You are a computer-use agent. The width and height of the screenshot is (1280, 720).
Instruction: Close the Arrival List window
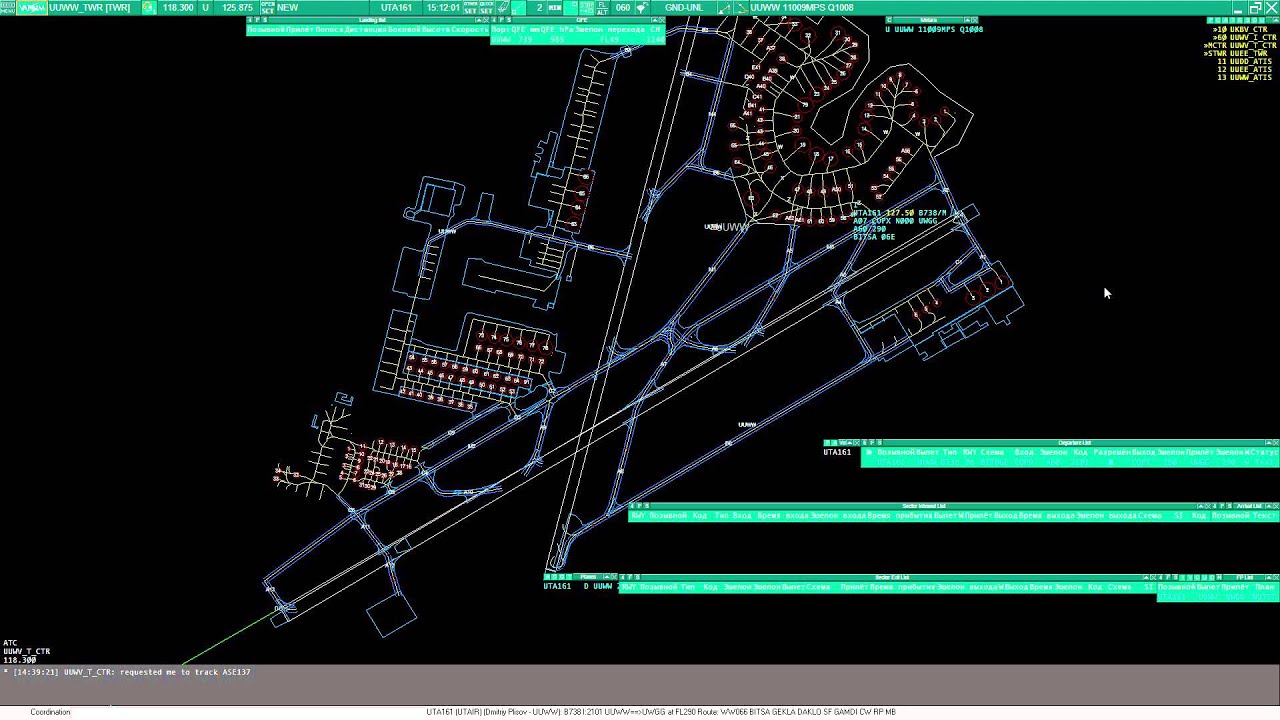click(x=1276, y=506)
